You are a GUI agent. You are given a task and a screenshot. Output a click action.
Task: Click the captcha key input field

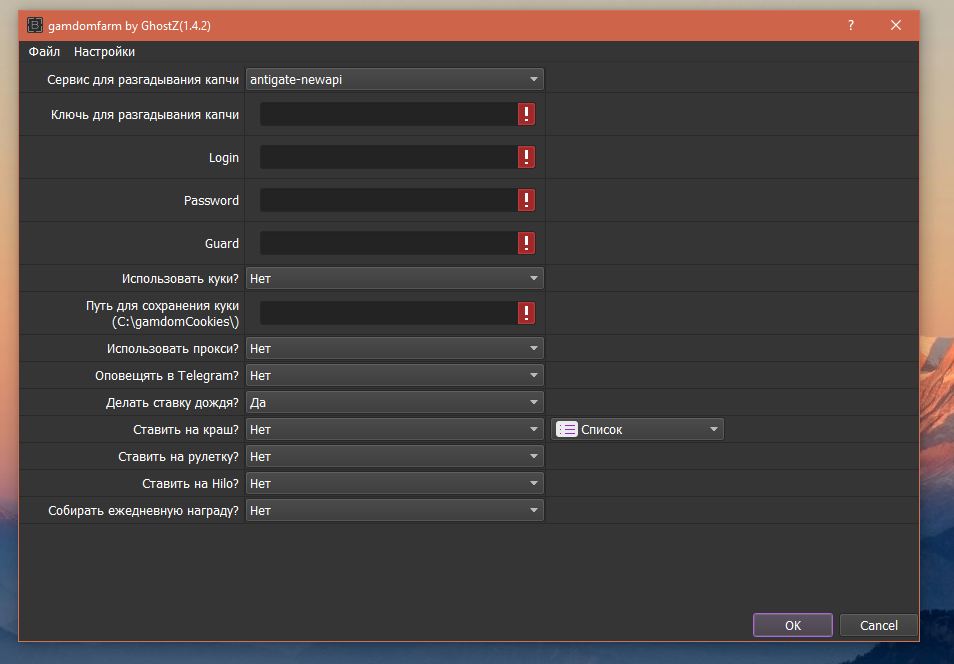tap(389, 114)
